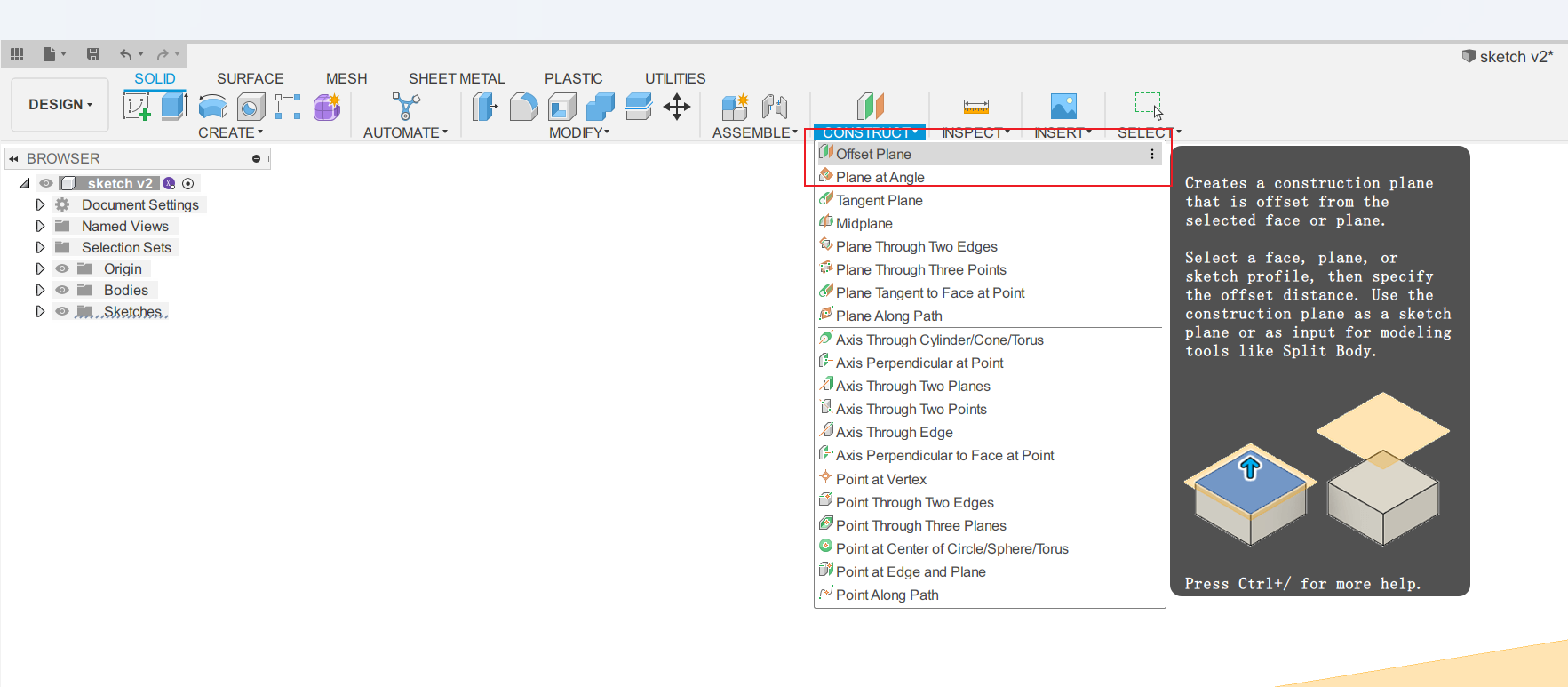Toggle visibility eye of Sketches folder
This screenshot has height=687, width=1568.
pyautogui.click(x=62, y=311)
